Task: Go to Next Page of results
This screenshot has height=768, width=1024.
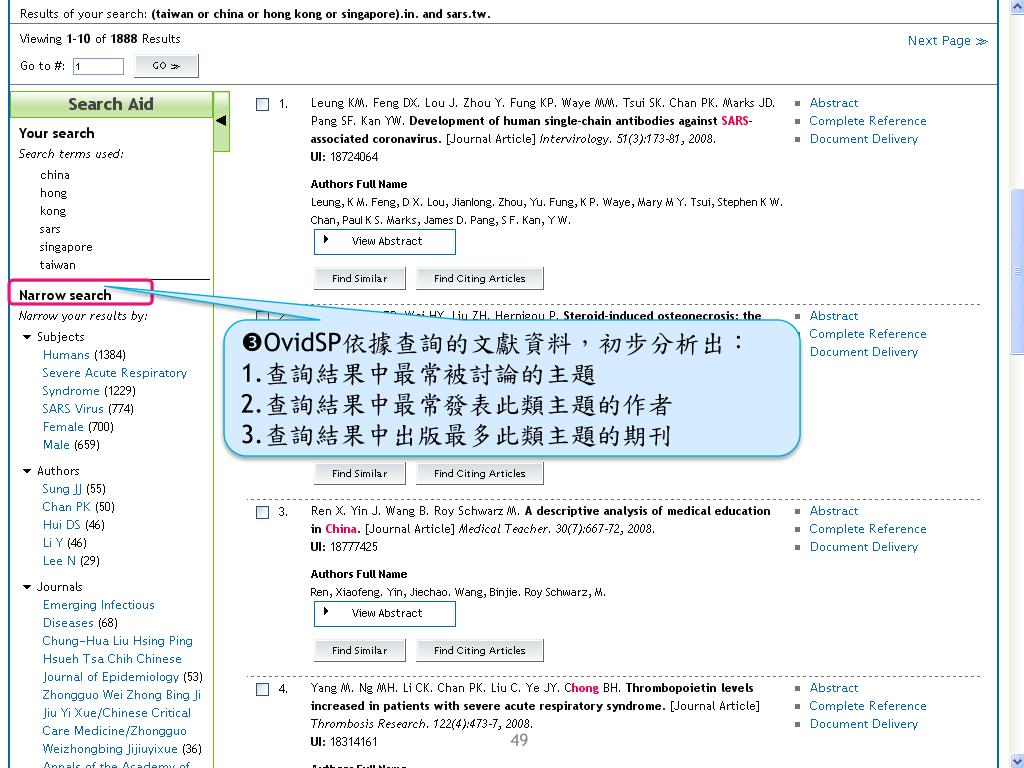Action: [947, 40]
